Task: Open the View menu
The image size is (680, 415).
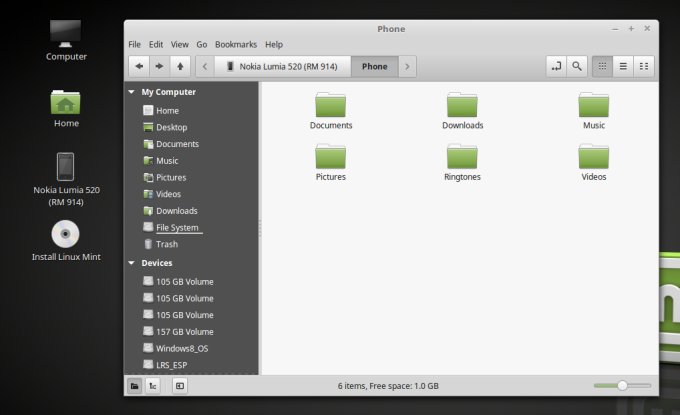Action: click(x=180, y=45)
